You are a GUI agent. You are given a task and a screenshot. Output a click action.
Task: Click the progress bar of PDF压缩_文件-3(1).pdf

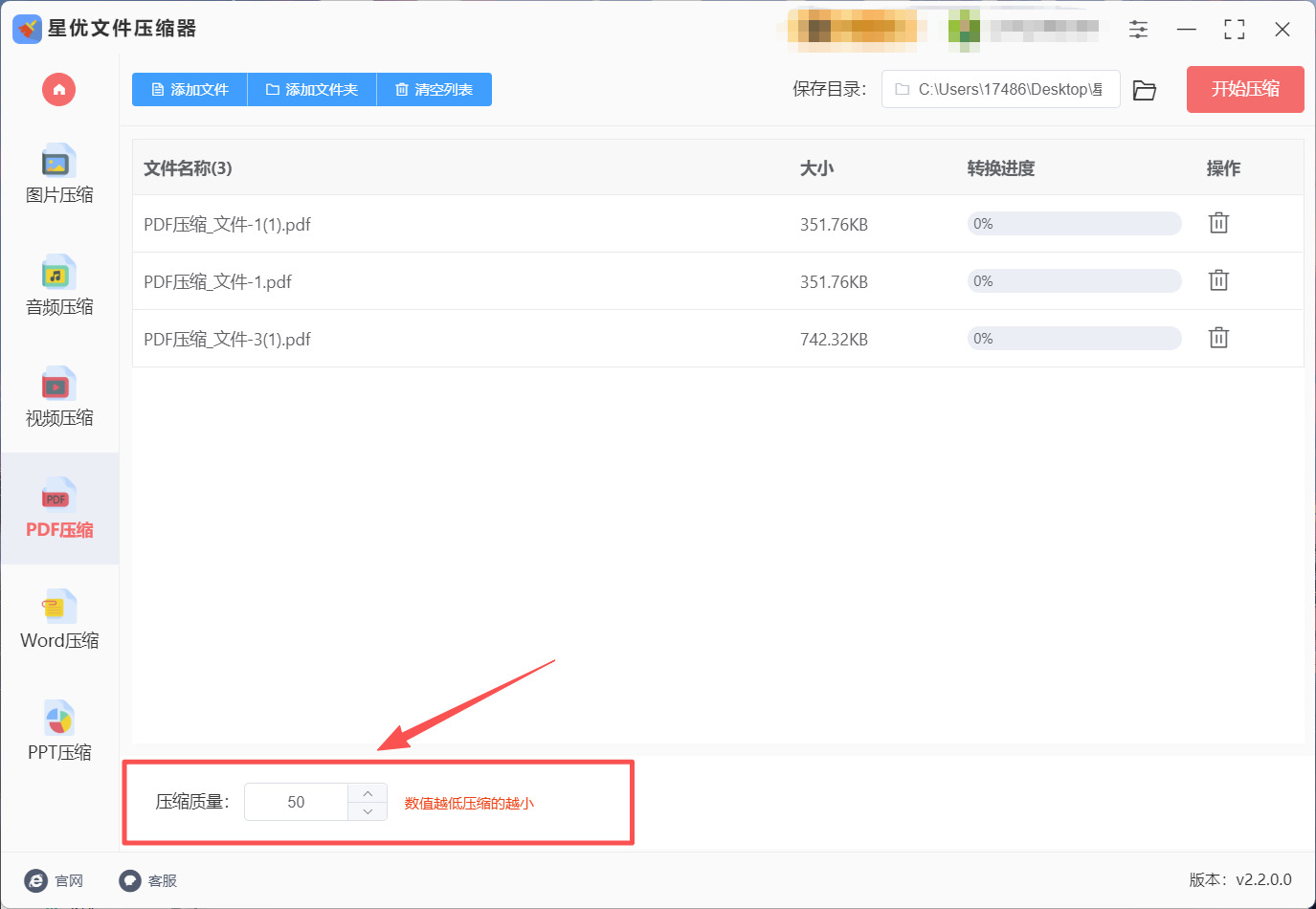tap(1074, 339)
